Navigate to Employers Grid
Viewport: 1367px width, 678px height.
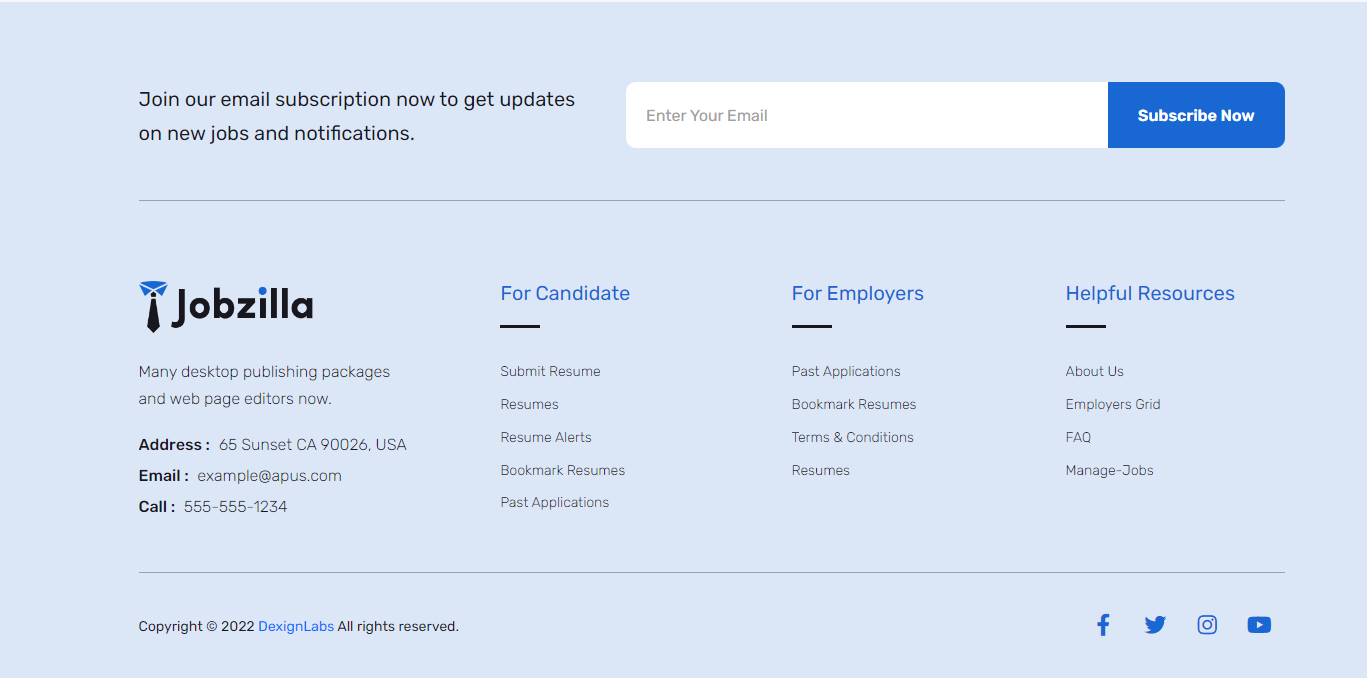[1113, 404]
